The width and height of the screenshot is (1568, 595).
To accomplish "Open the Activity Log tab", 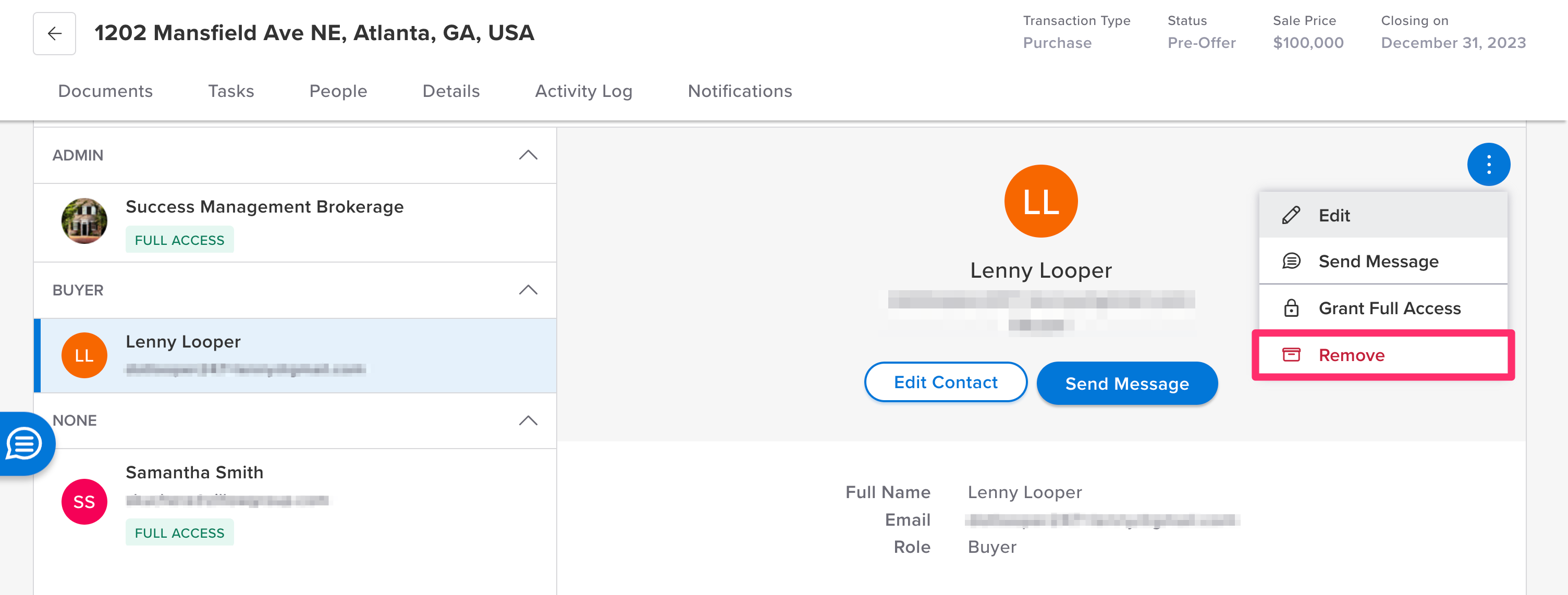I will [583, 91].
